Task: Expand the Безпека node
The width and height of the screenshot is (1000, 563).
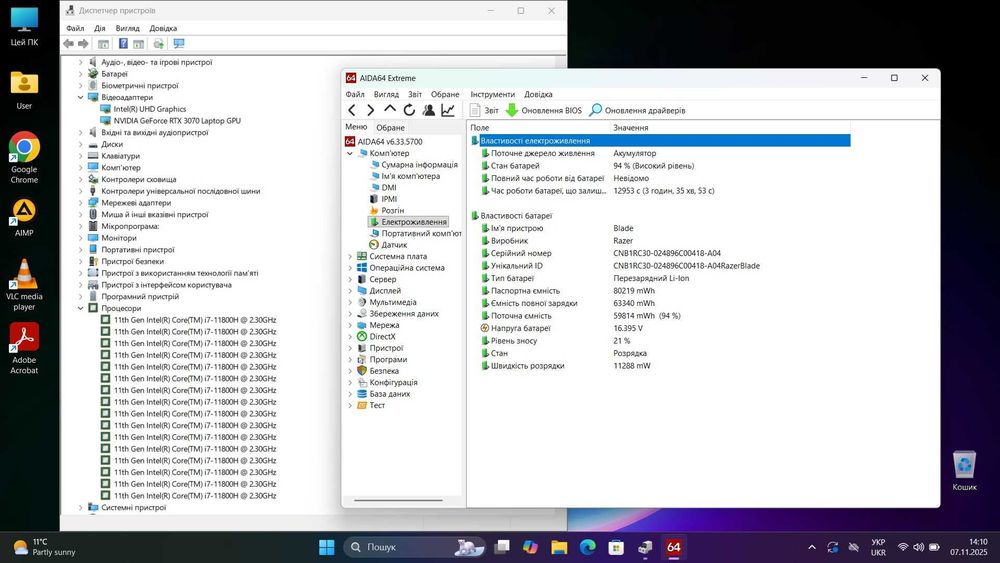Action: coord(349,371)
